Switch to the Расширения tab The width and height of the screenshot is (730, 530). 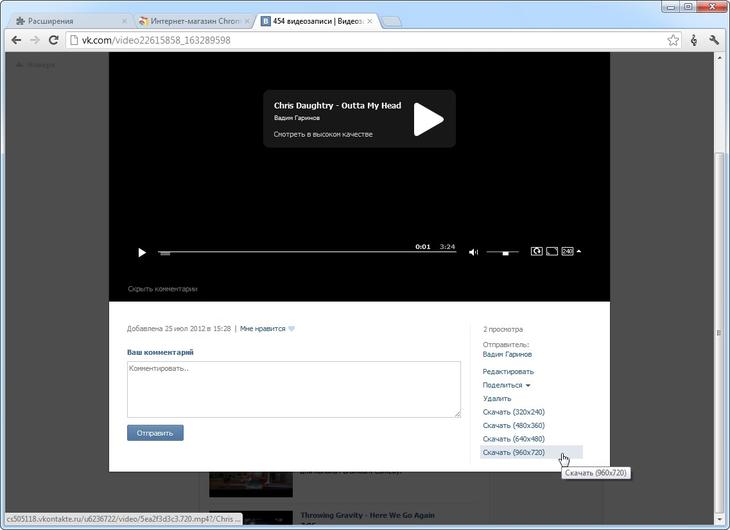tap(70, 21)
